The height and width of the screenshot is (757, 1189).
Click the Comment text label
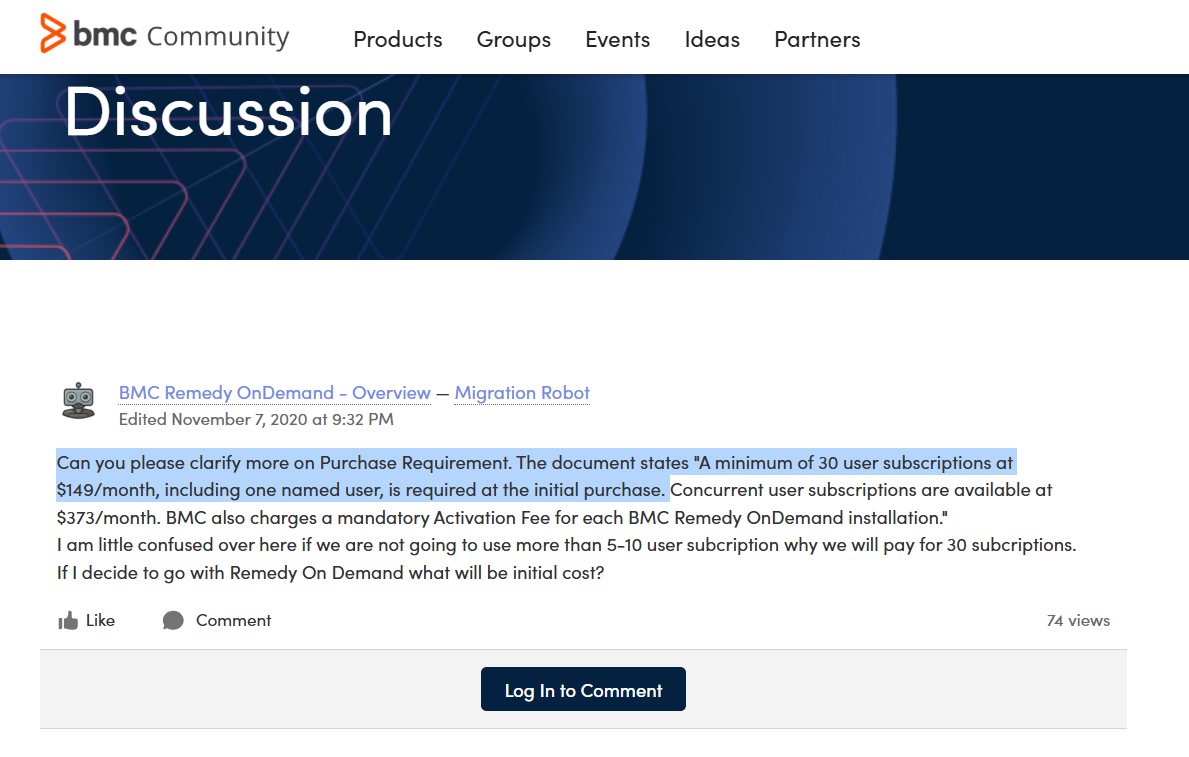pyautogui.click(x=233, y=620)
